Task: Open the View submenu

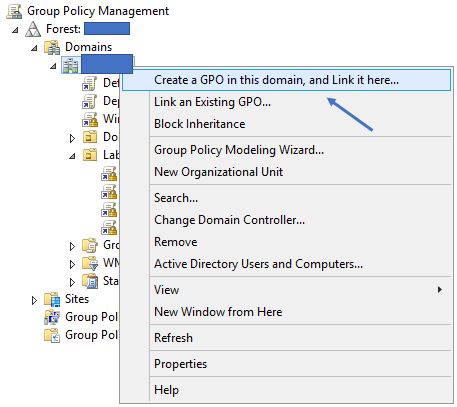Action: tap(286, 290)
